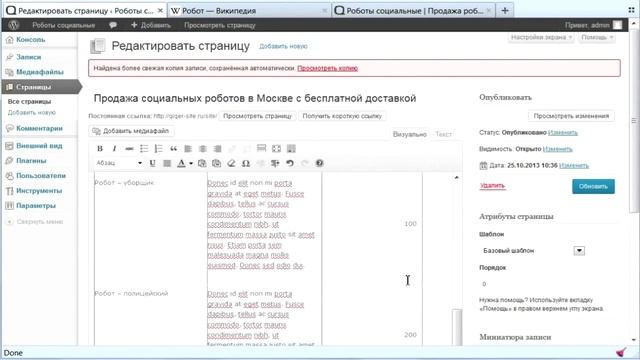Click the editor vertical scrollbar thumb
Image resolution: width=640 pixels, height=360 pixels.
click(x=457, y=327)
